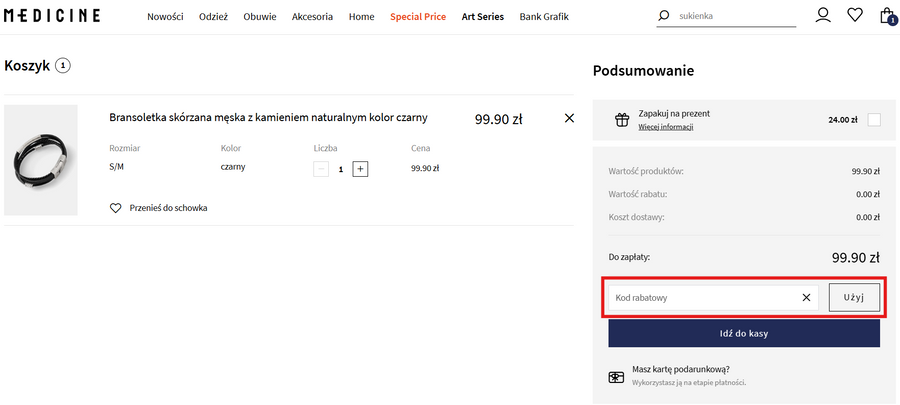Decrease quantity with the minus button
This screenshot has width=900, height=405.
tap(321, 169)
